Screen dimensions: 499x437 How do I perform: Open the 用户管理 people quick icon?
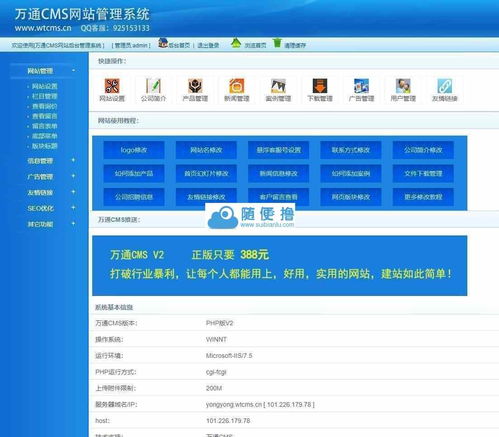tap(403, 86)
